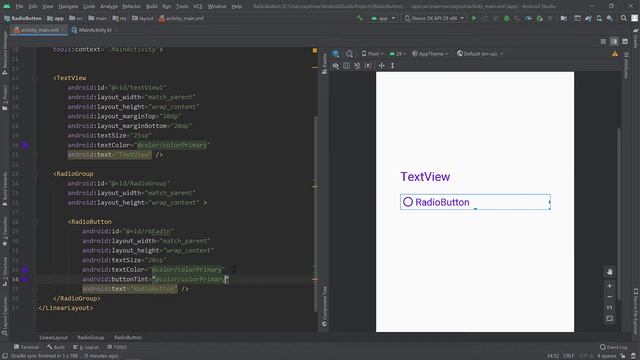Screen dimensions: 640x360
Task: Toggle Pan hand tool in preview
Action: (x=609, y=272)
